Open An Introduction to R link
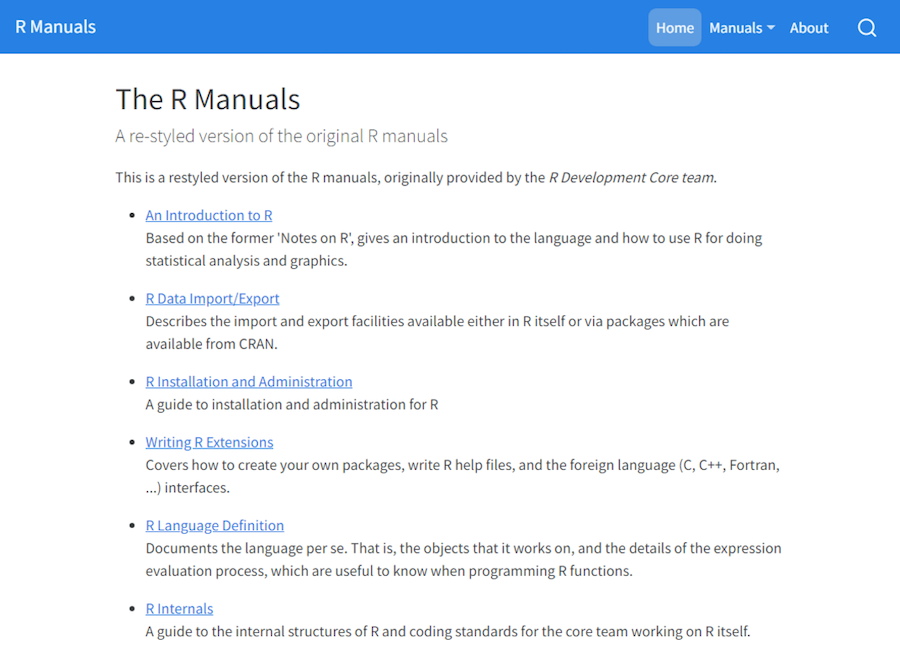This screenshot has width=900, height=667. coord(209,215)
